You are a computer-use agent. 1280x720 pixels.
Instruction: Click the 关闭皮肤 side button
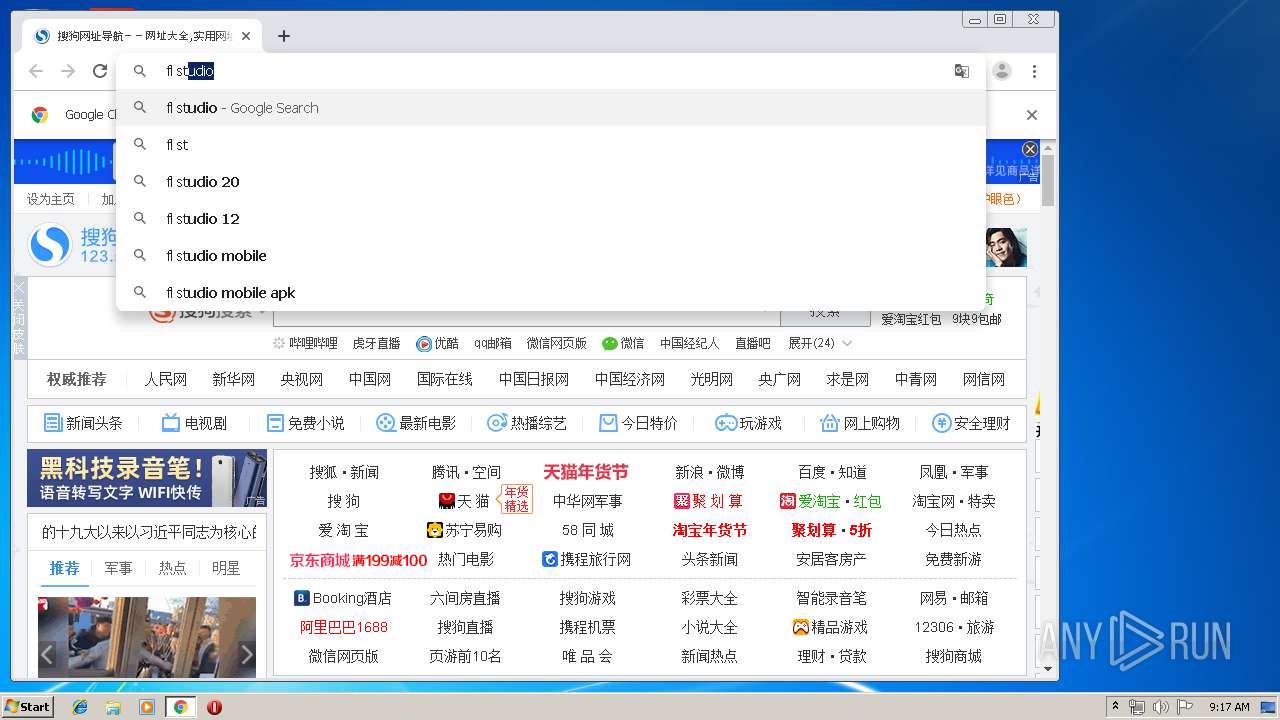coord(18,318)
